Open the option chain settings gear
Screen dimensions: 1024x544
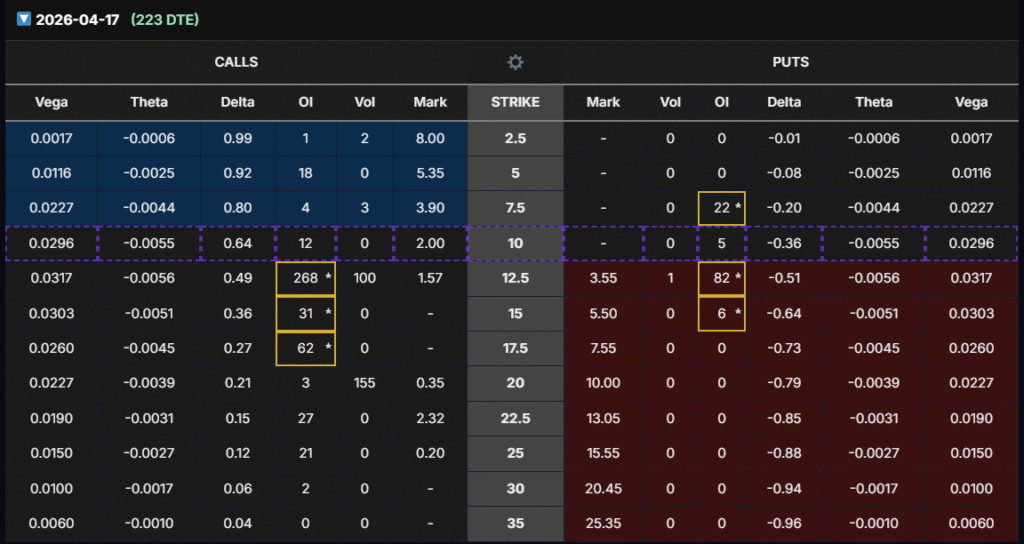click(x=515, y=62)
